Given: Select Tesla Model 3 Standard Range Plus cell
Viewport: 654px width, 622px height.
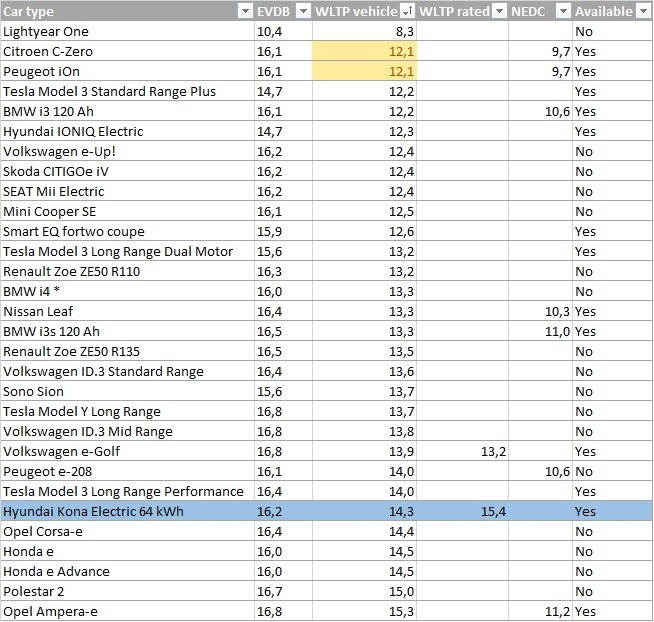Looking at the screenshot, I should [x=128, y=91].
